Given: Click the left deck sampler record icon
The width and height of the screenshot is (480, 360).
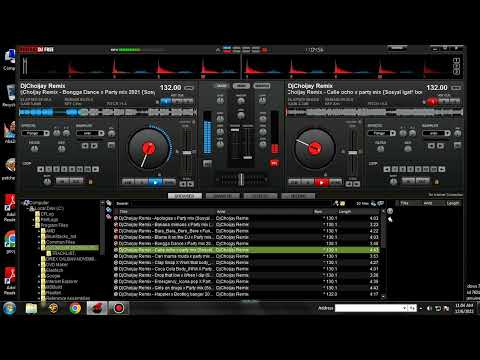Looking at the screenshot, I should 111,145.
